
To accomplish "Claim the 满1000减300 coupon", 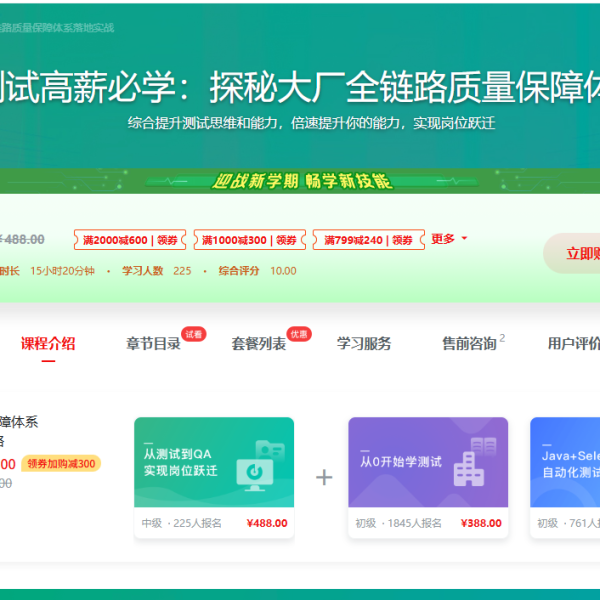I will (x=249, y=240).
